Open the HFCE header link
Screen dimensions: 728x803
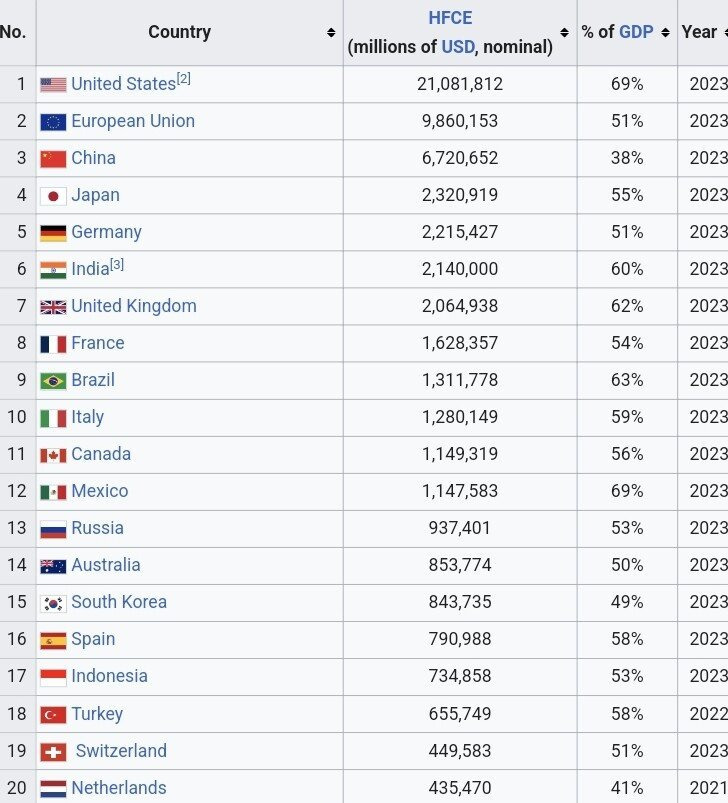pyautogui.click(x=450, y=18)
